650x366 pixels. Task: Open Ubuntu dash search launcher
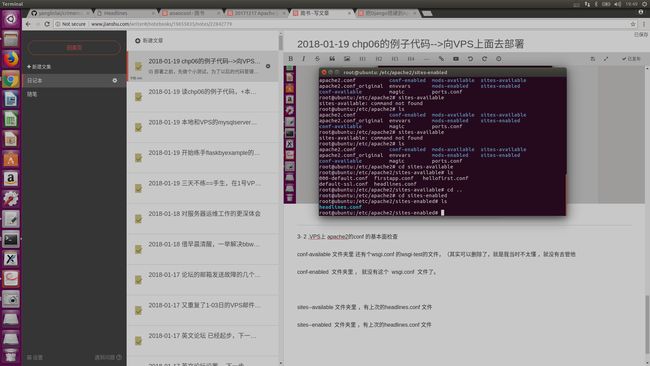click(11, 19)
